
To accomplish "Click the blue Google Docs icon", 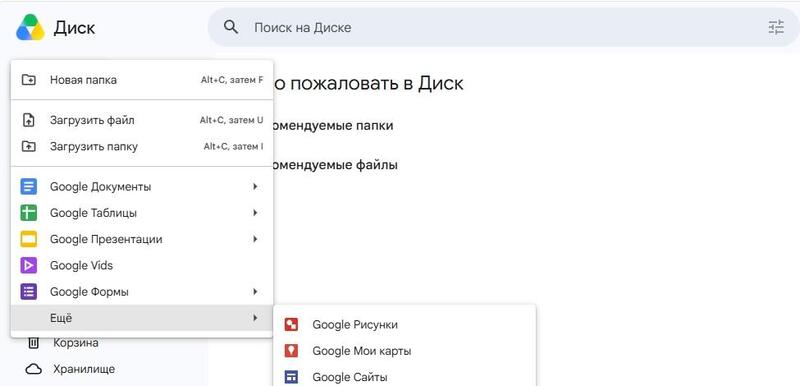I will [x=29, y=187].
